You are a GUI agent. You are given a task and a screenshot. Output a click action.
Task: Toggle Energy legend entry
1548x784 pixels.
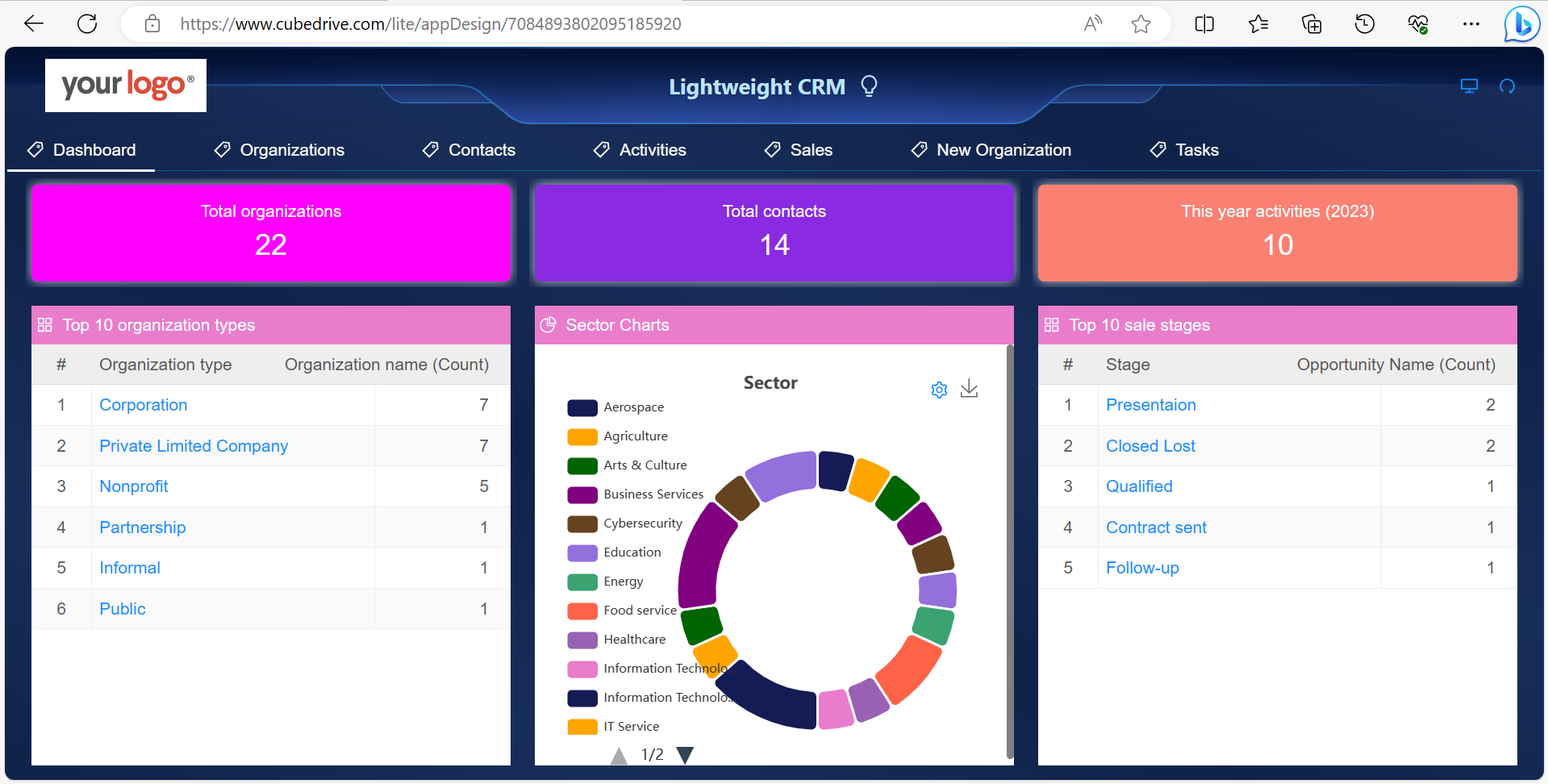point(606,582)
